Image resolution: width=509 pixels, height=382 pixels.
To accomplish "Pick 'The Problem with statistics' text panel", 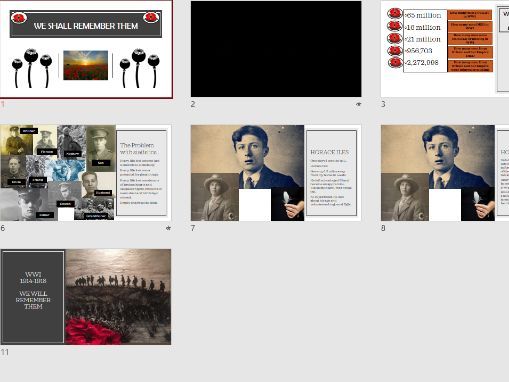I will pos(142,173).
